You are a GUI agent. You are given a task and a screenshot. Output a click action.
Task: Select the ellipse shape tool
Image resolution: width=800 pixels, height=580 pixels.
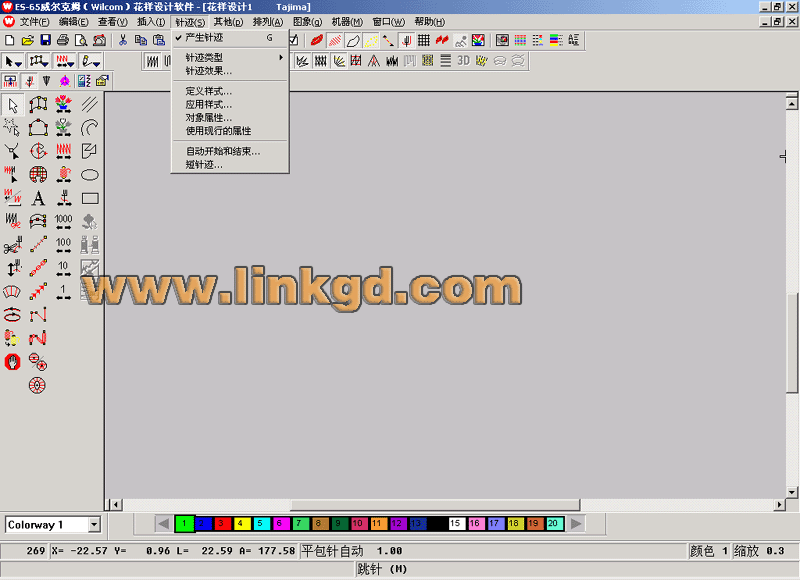(x=89, y=174)
